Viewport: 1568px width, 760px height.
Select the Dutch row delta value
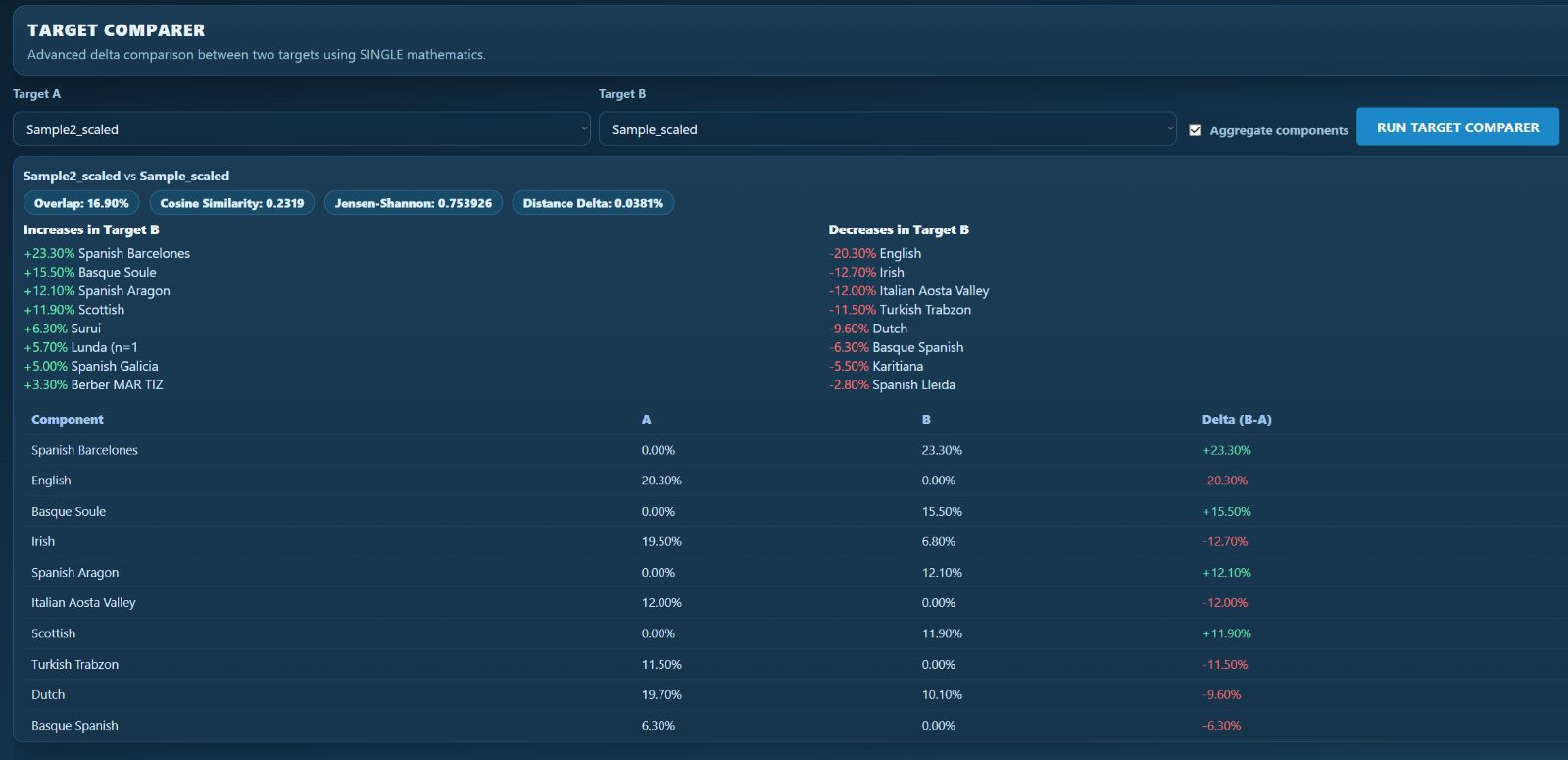point(1221,695)
